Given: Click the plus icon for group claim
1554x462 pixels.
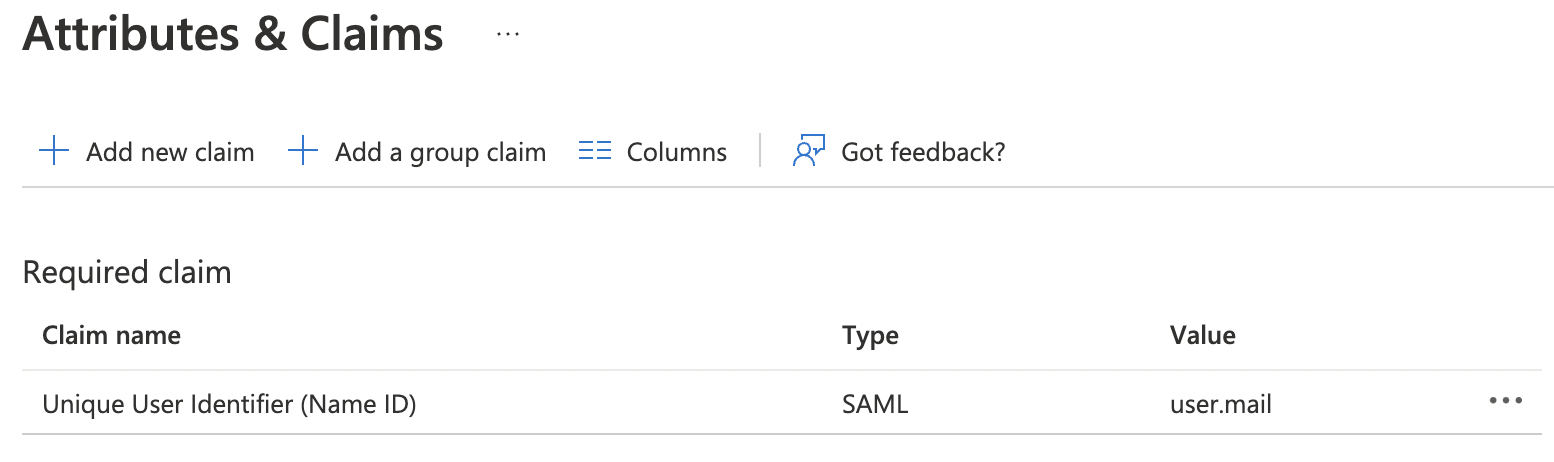Looking at the screenshot, I should (x=302, y=152).
